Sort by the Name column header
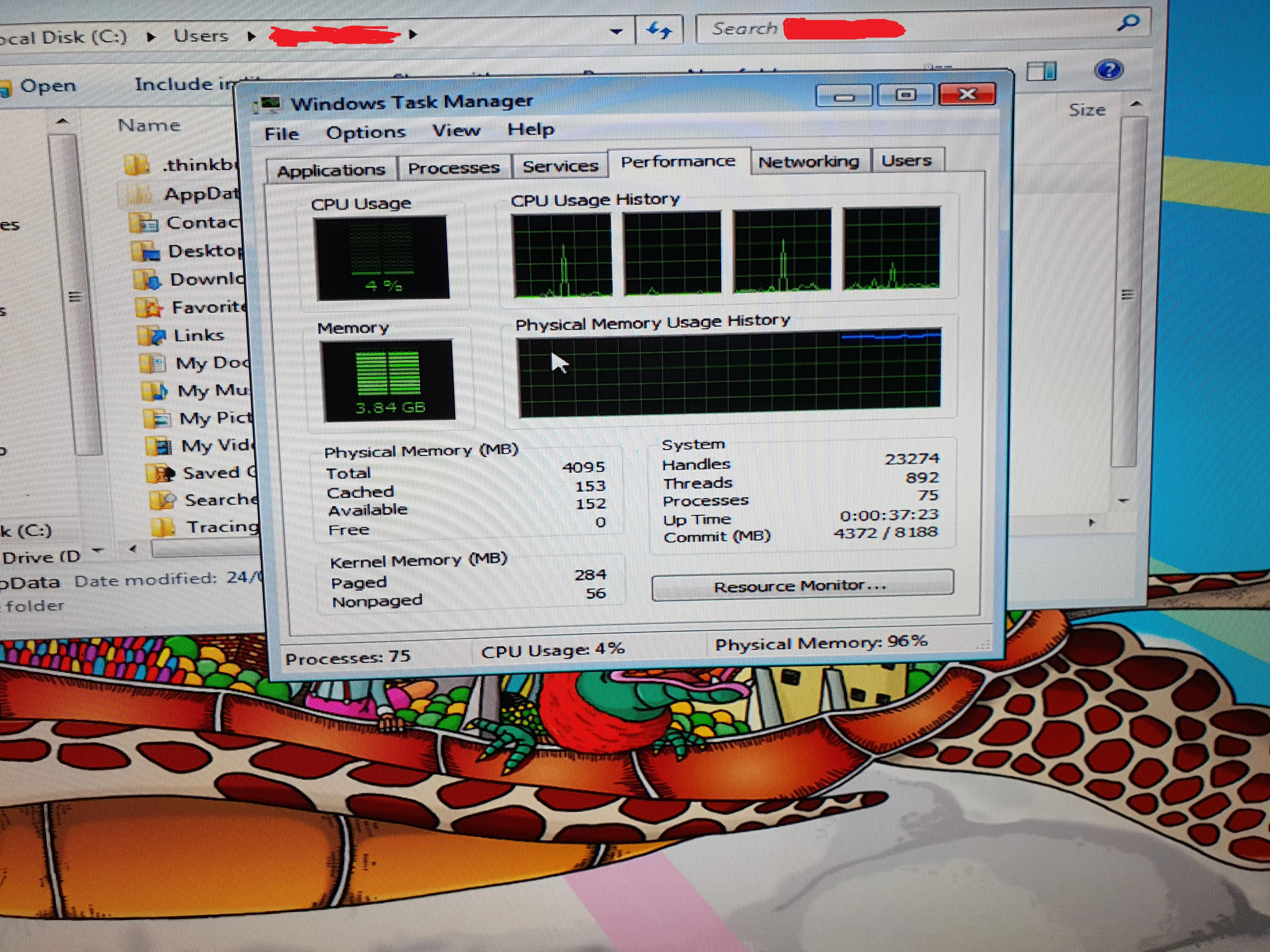The width and height of the screenshot is (1270, 952). point(149,125)
